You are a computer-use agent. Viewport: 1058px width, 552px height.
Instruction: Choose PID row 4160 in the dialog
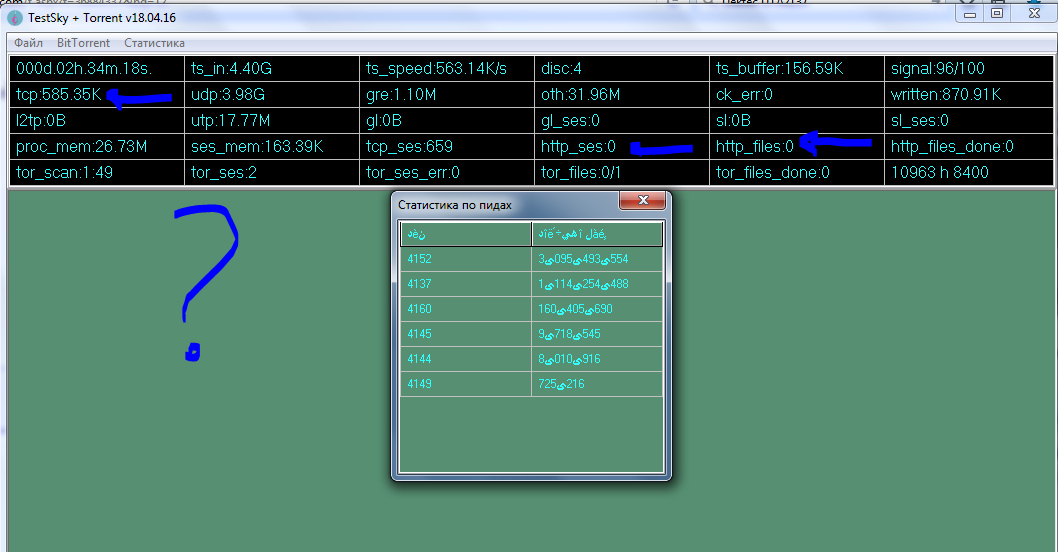click(x=465, y=309)
